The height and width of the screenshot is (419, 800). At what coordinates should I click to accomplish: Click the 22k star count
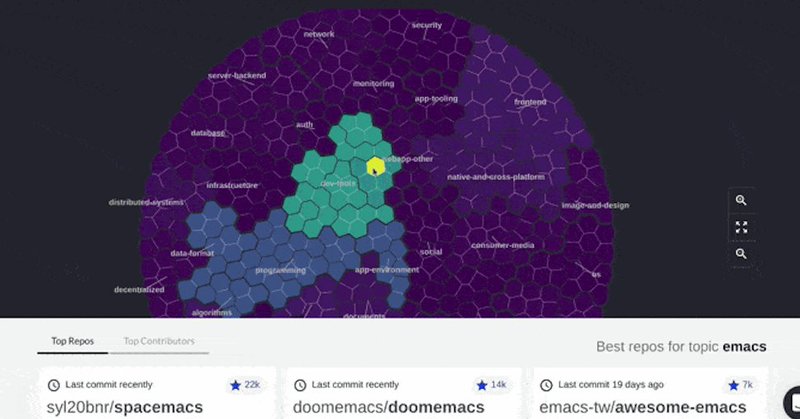click(252, 384)
